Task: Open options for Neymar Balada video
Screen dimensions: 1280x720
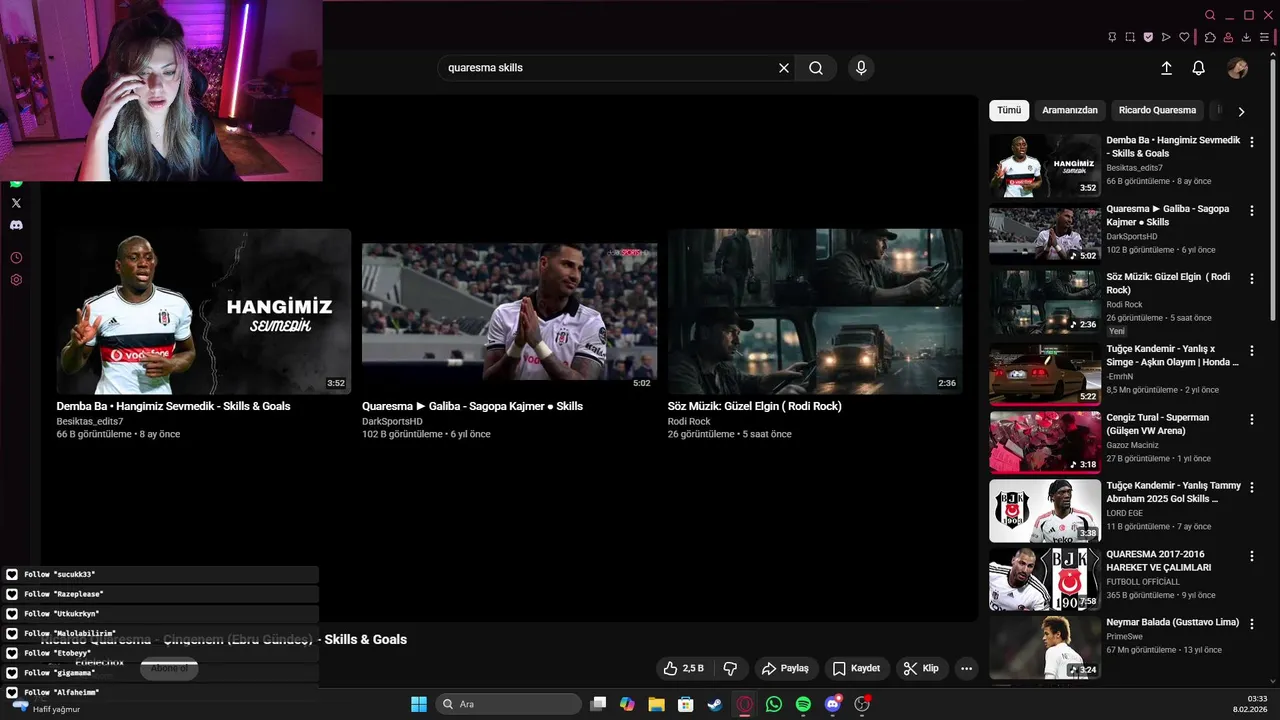Action: 1251,623
